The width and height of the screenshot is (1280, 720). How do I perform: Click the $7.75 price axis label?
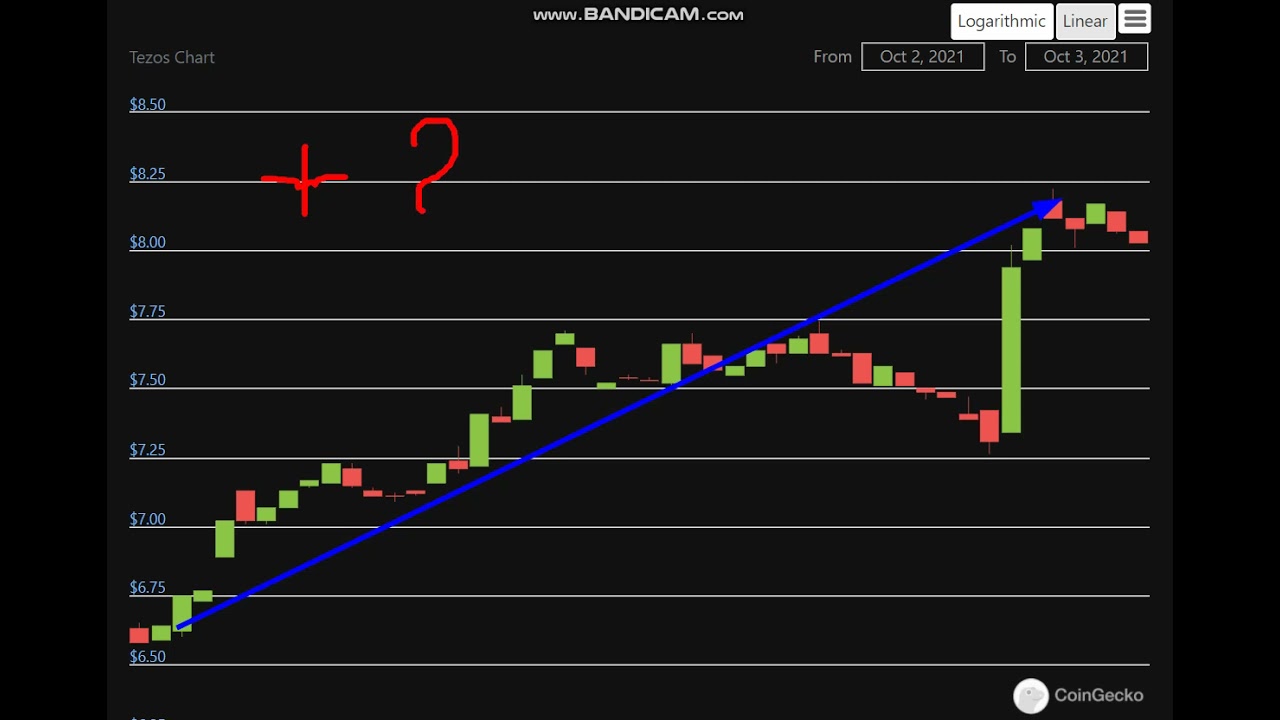pos(148,312)
